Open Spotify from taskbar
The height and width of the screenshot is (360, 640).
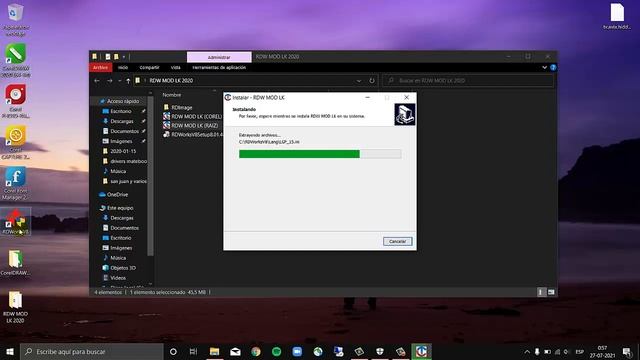(276, 351)
